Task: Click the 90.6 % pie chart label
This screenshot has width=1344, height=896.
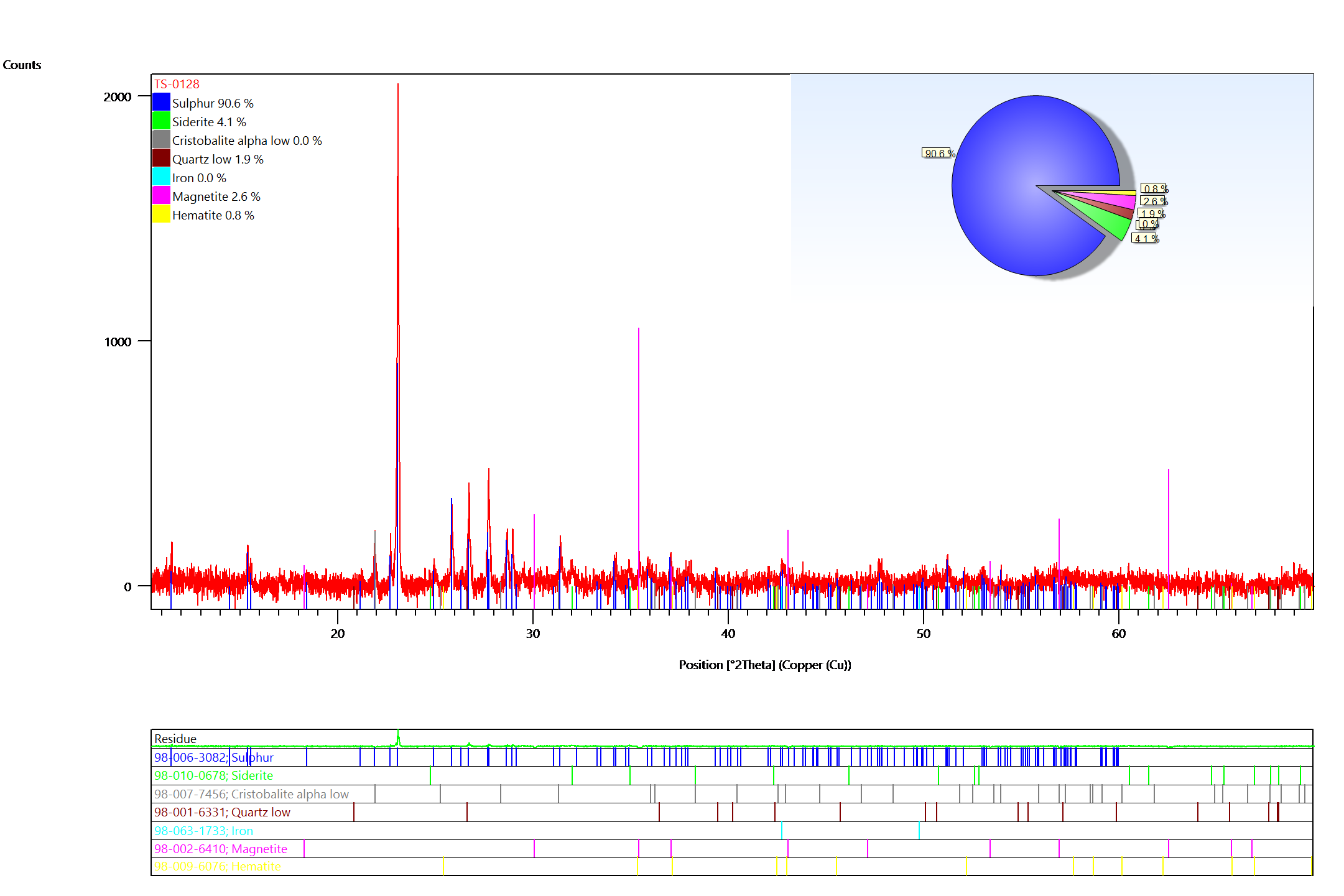Action: 937,153
